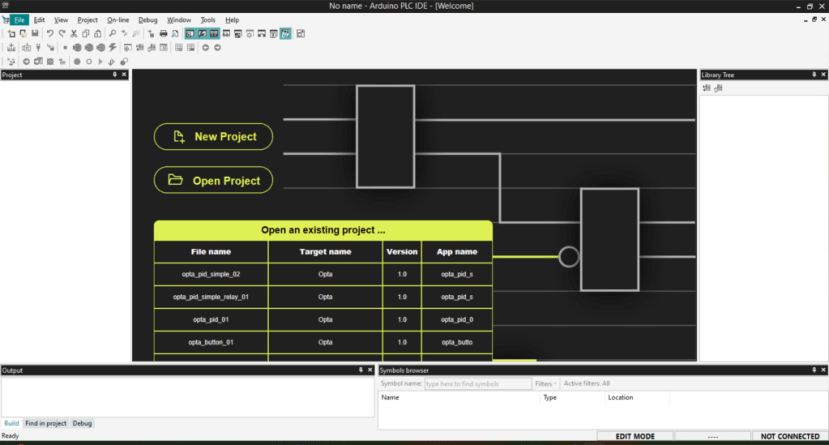The width and height of the screenshot is (829, 445).
Task: Click the first Library Tree toolbar icon
Action: click(x=707, y=88)
